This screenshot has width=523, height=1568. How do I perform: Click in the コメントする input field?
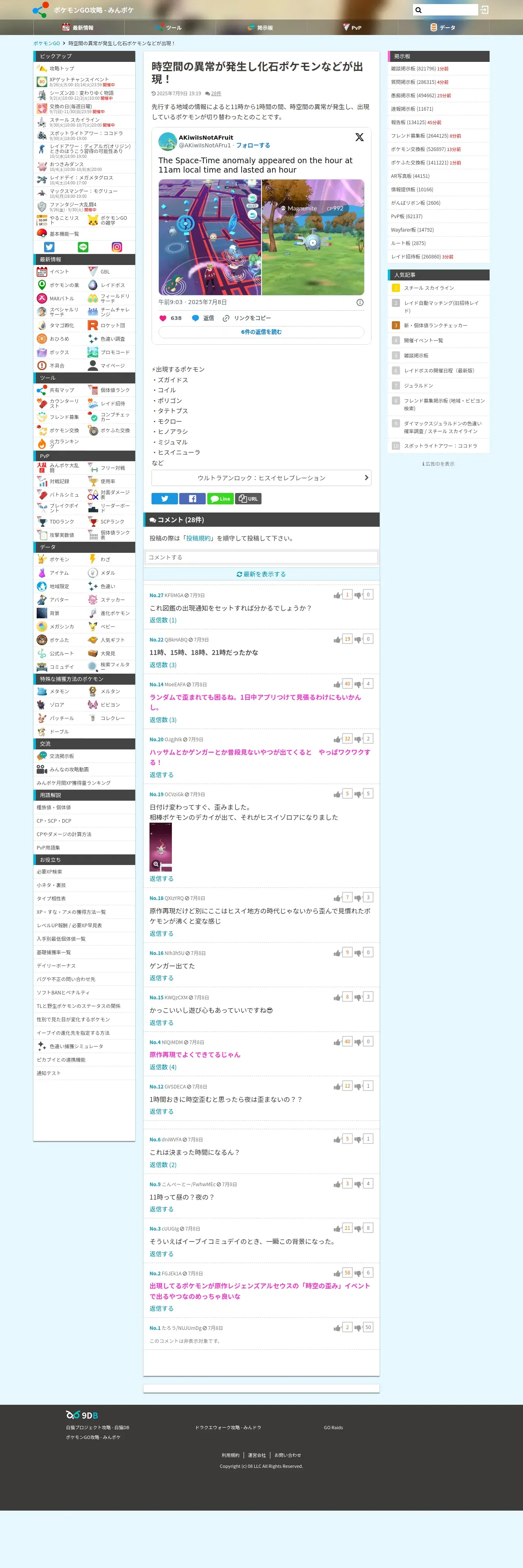click(261, 557)
